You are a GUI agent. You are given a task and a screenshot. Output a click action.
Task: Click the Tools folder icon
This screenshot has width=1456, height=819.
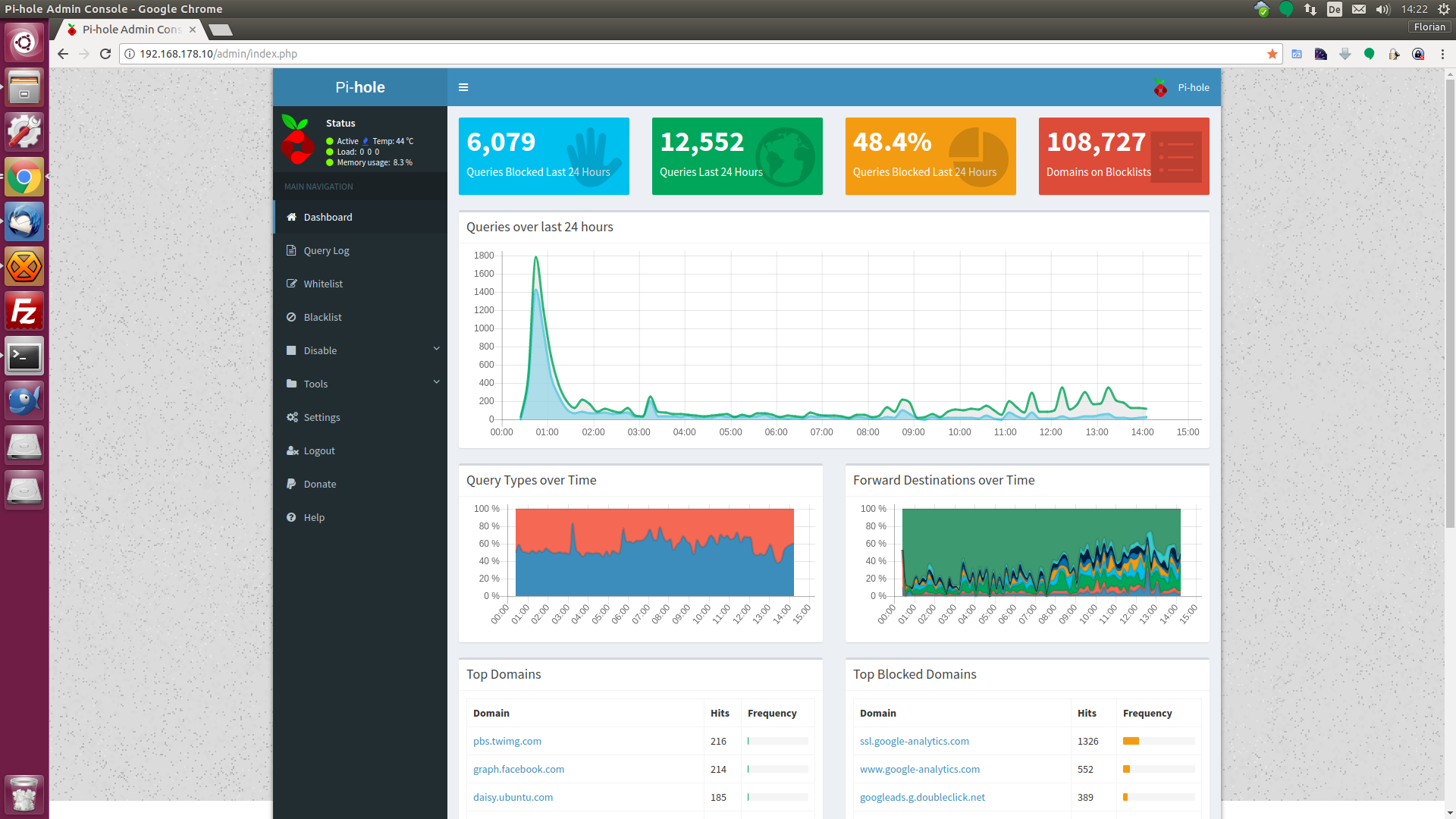pyautogui.click(x=291, y=384)
